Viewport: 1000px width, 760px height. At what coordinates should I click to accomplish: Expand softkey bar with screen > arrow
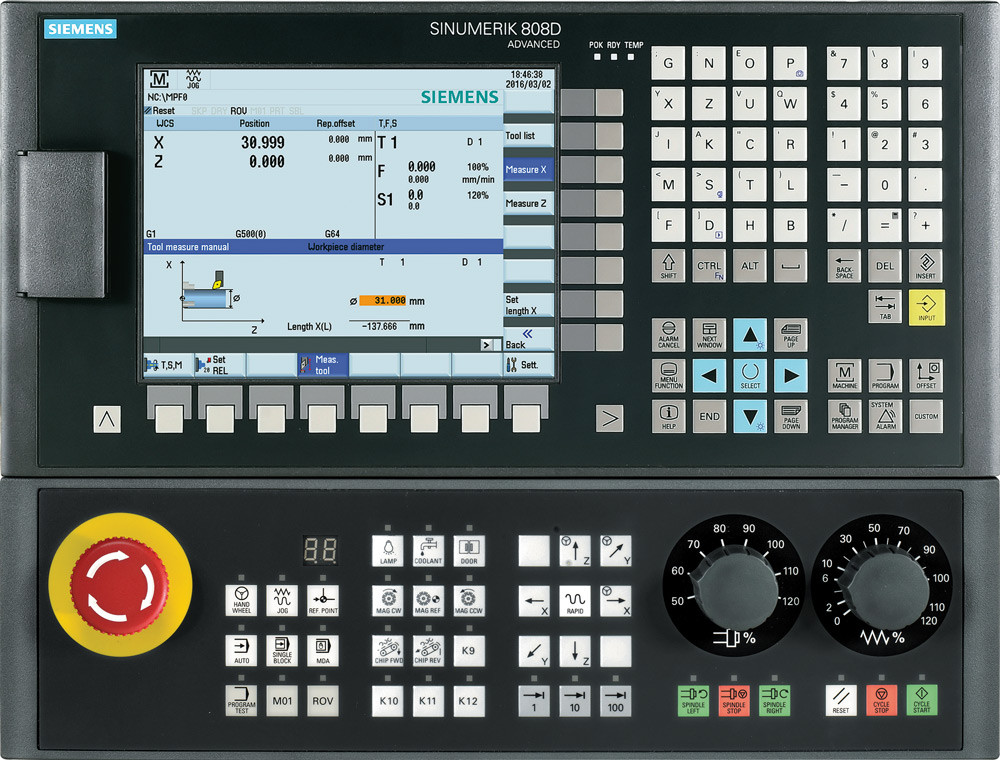(487, 344)
